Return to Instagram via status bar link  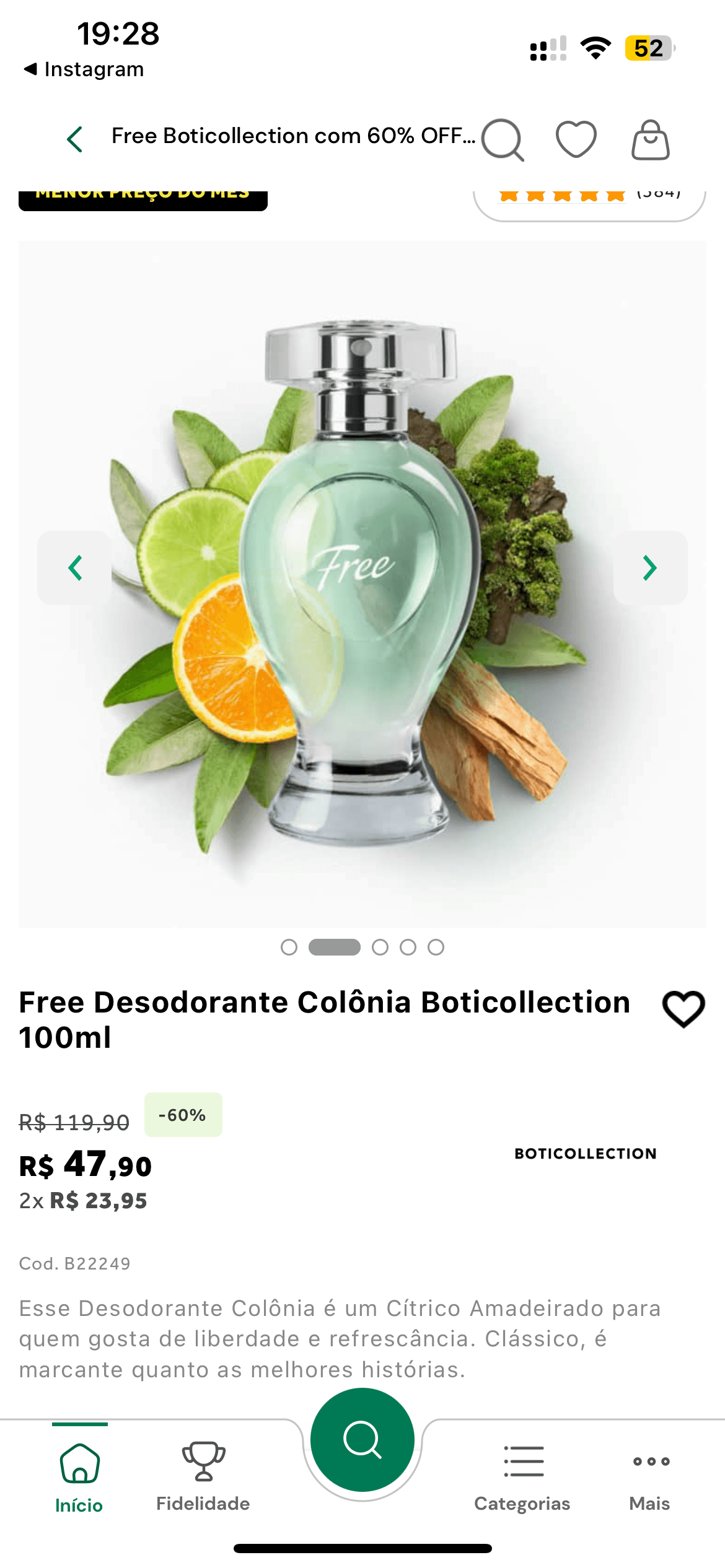click(x=84, y=69)
